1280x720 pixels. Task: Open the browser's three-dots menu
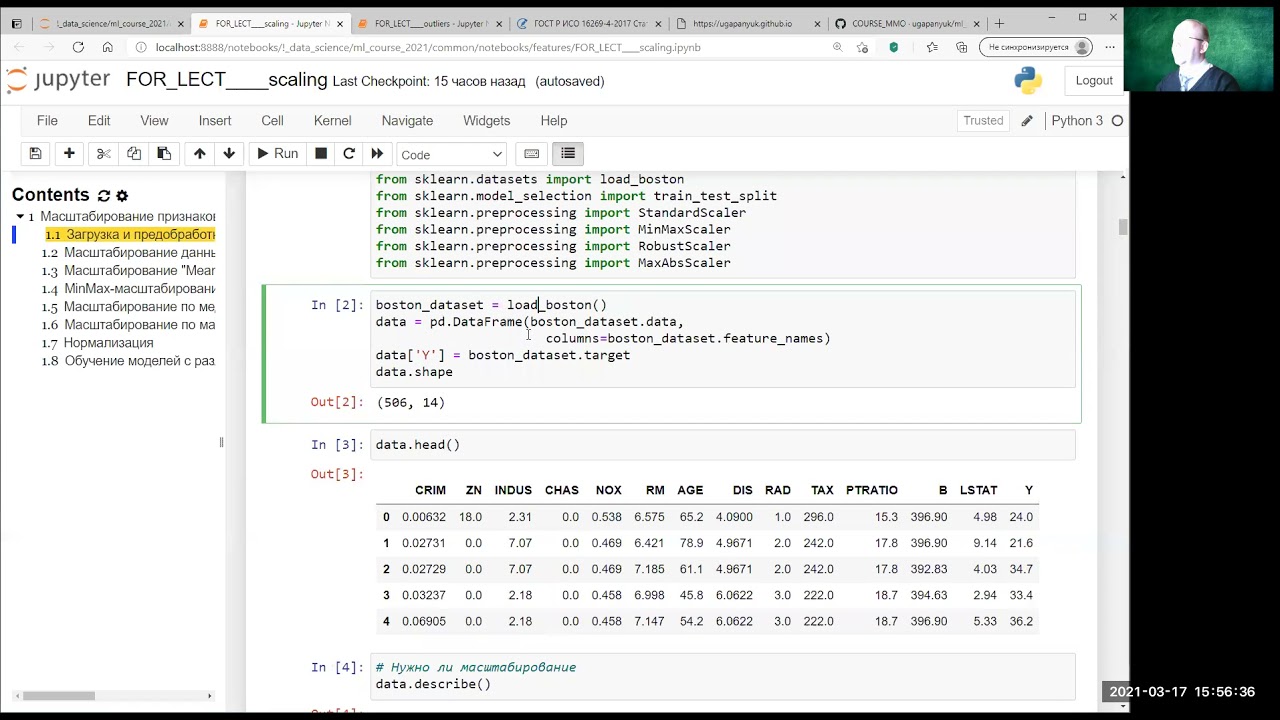tap(1110, 47)
